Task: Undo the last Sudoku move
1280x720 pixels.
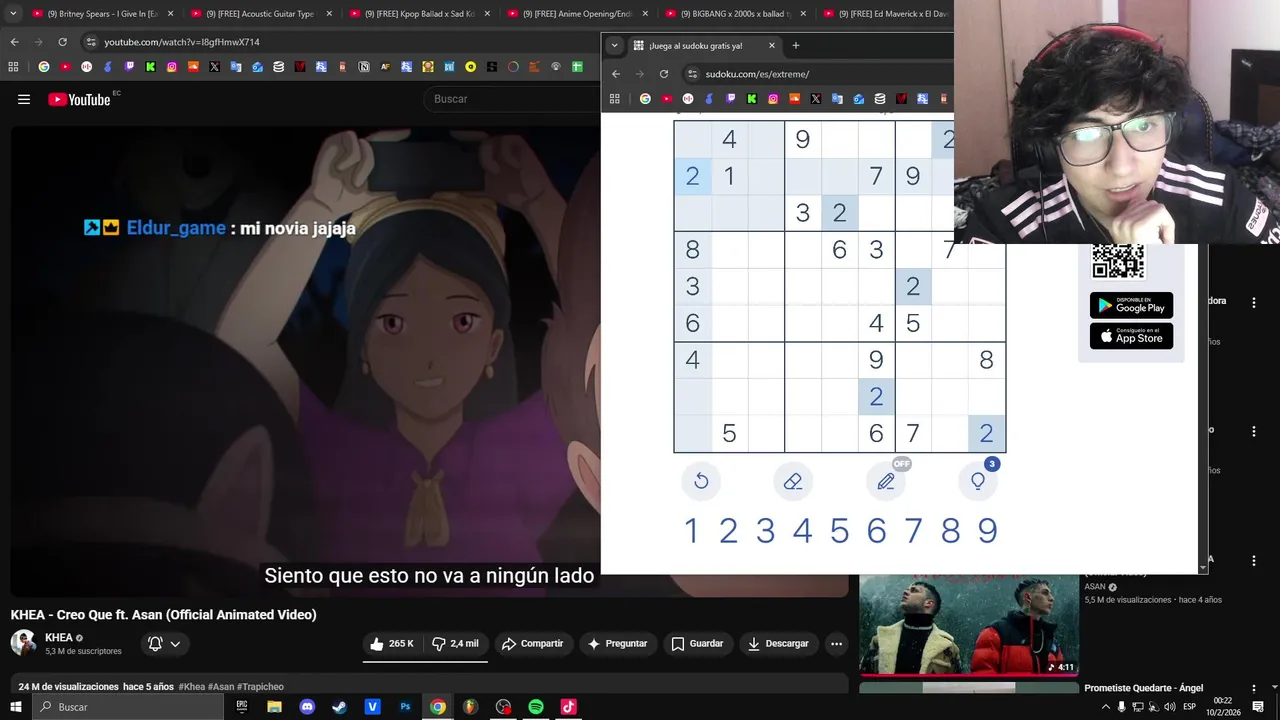Action: pos(701,482)
